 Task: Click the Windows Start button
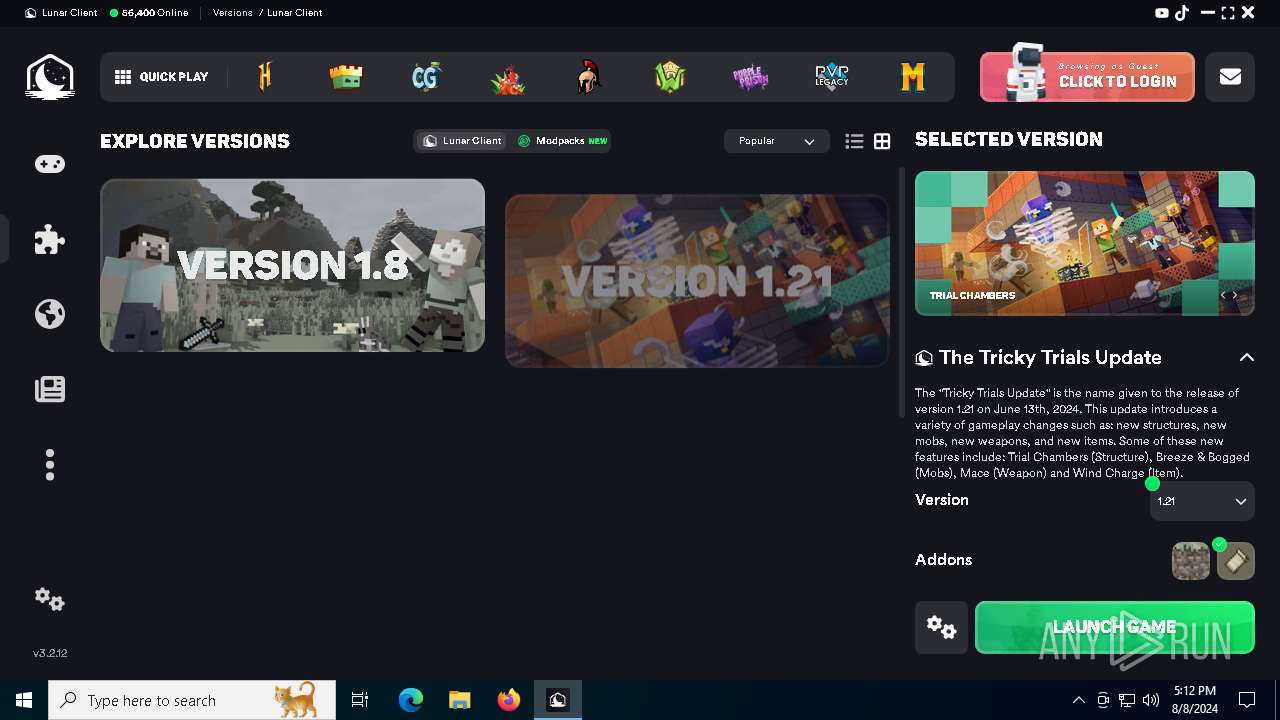tap(24, 700)
